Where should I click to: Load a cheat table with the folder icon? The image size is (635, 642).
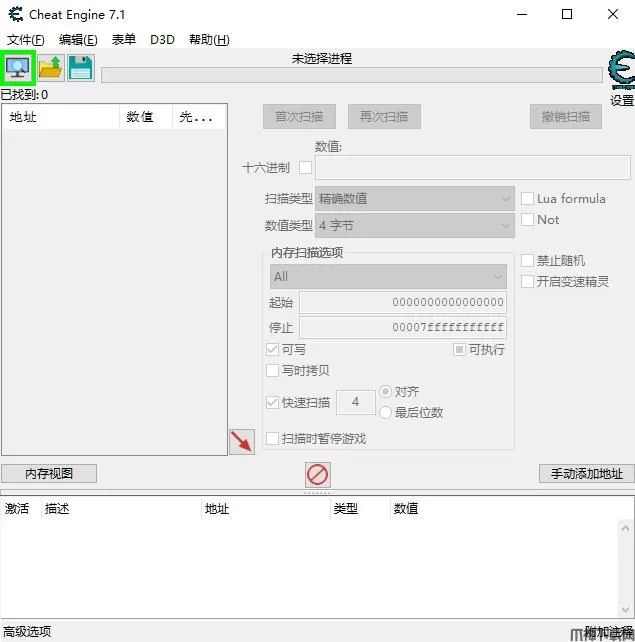coord(51,68)
